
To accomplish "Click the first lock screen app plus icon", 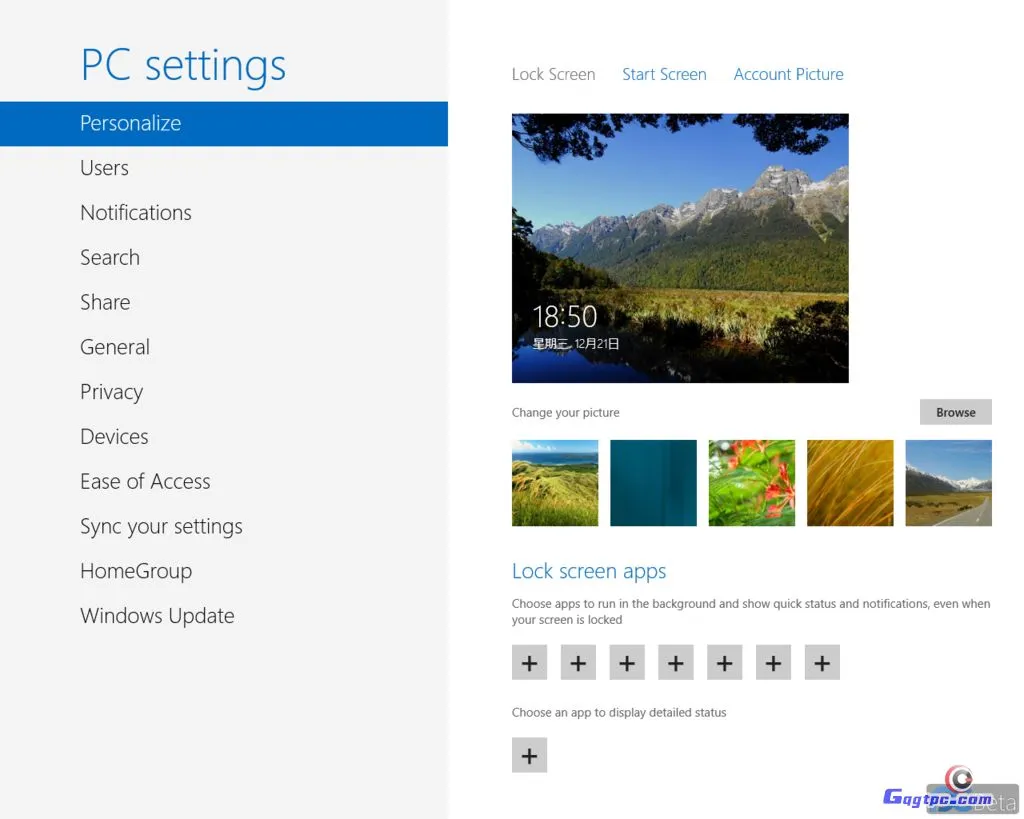I will (529, 662).
